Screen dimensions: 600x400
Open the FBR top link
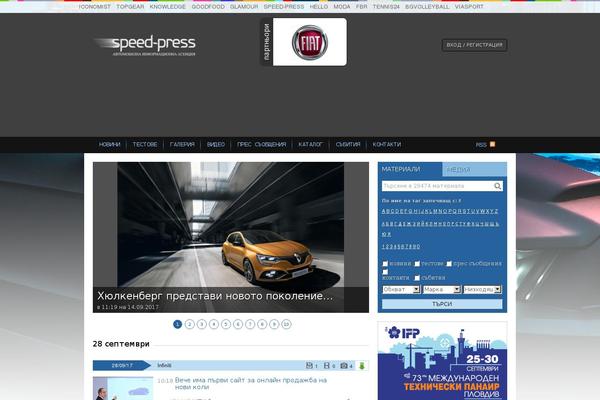pyautogui.click(x=362, y=7)
